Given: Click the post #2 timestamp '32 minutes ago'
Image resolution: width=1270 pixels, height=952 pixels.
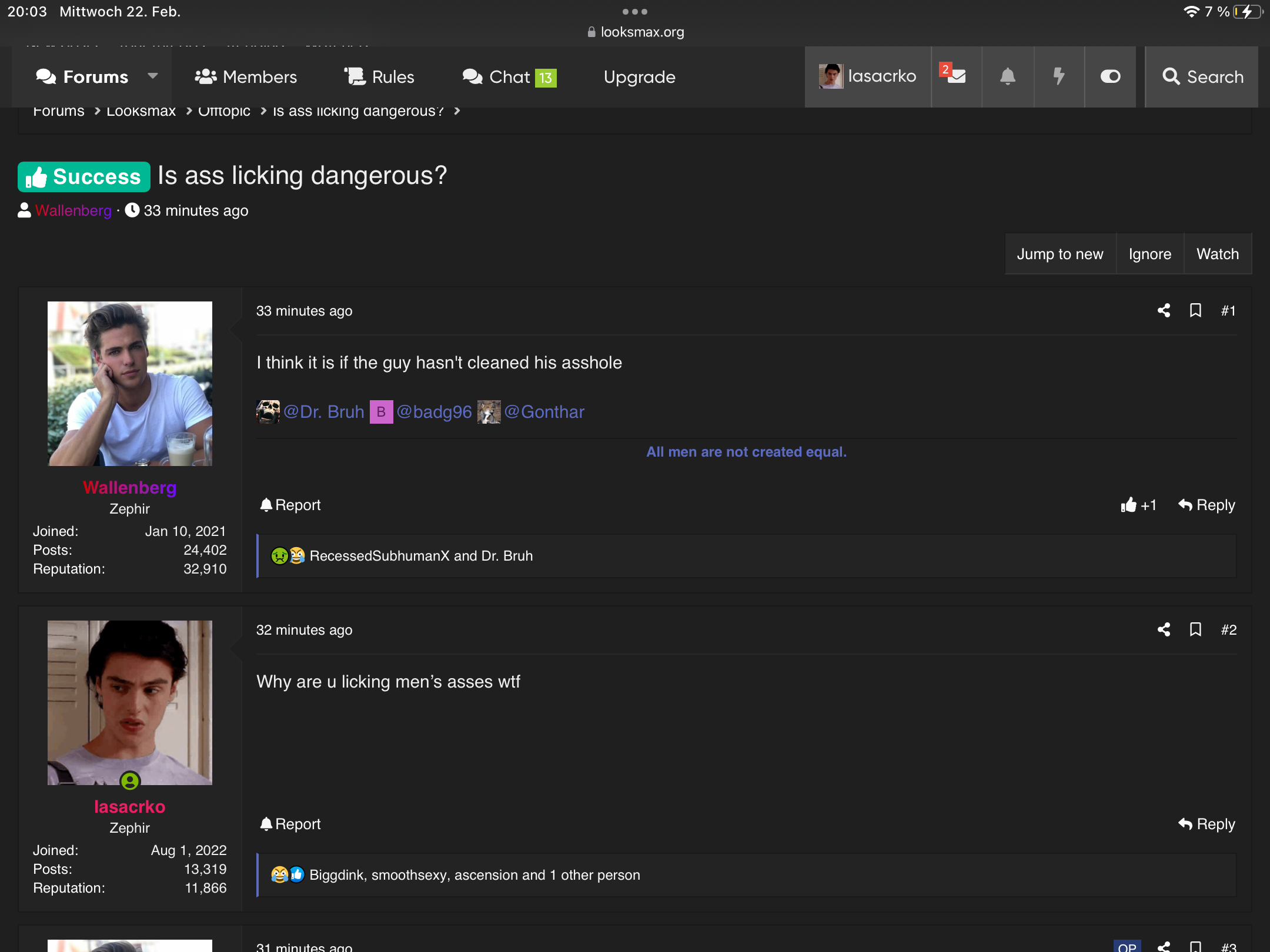Looking at the screenshot, I should point(304,630).
